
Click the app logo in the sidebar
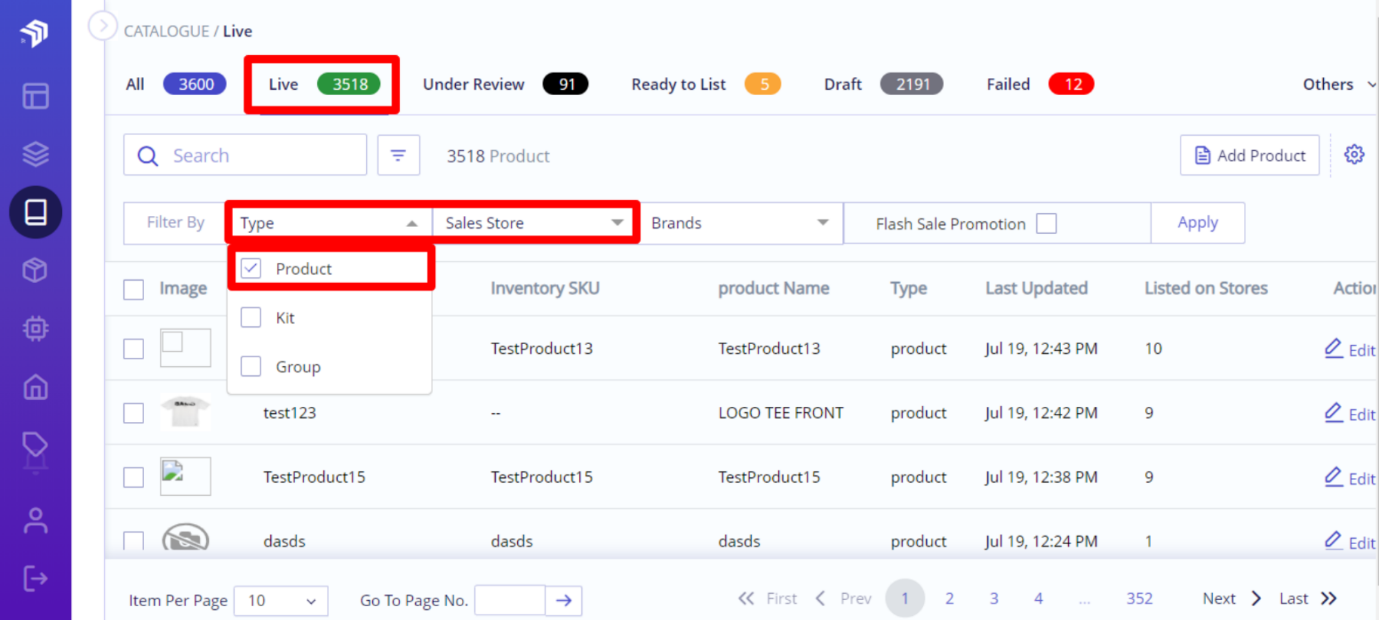tap(34, 33)
